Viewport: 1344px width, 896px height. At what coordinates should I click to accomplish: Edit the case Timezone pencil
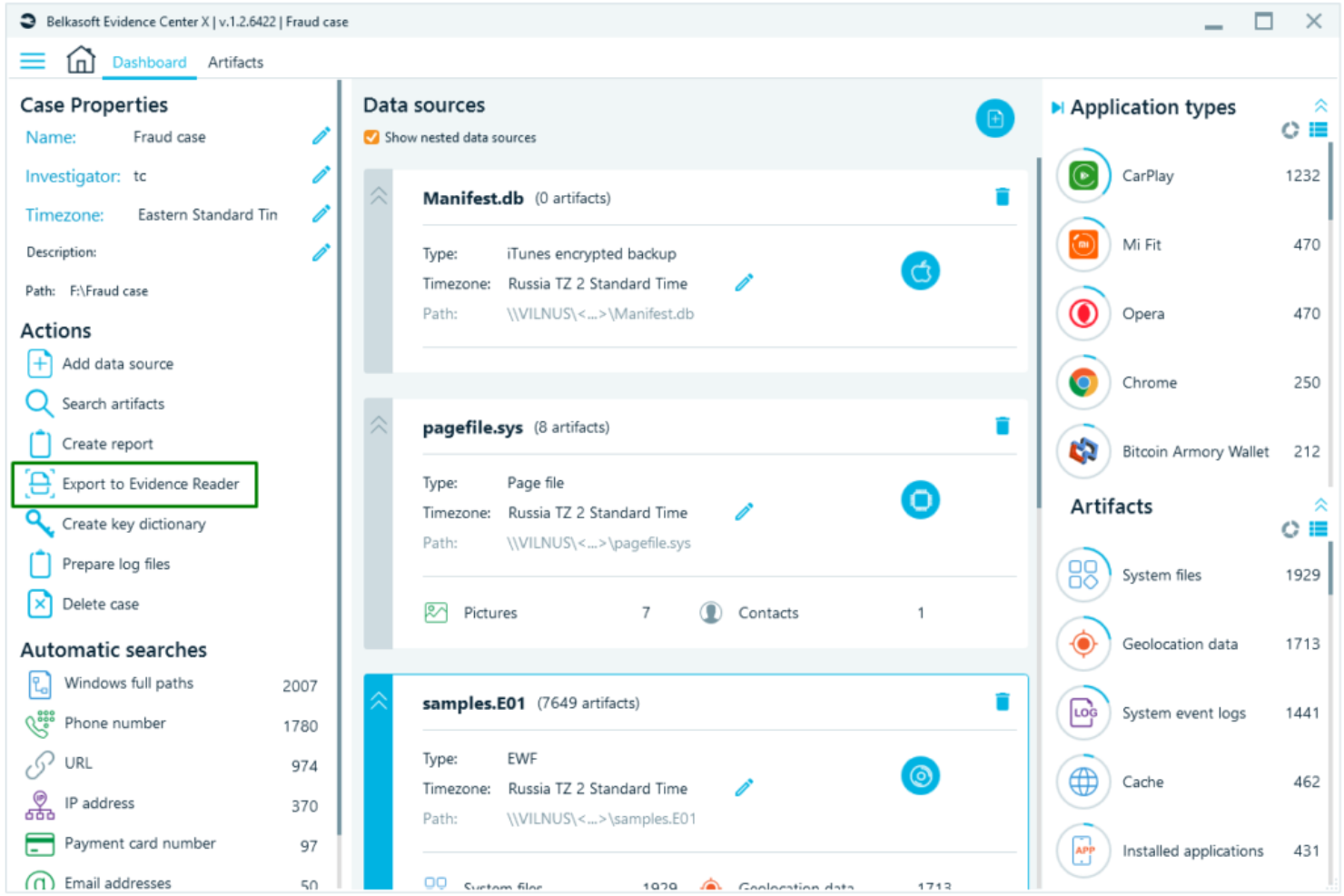(x=321, y=213)
